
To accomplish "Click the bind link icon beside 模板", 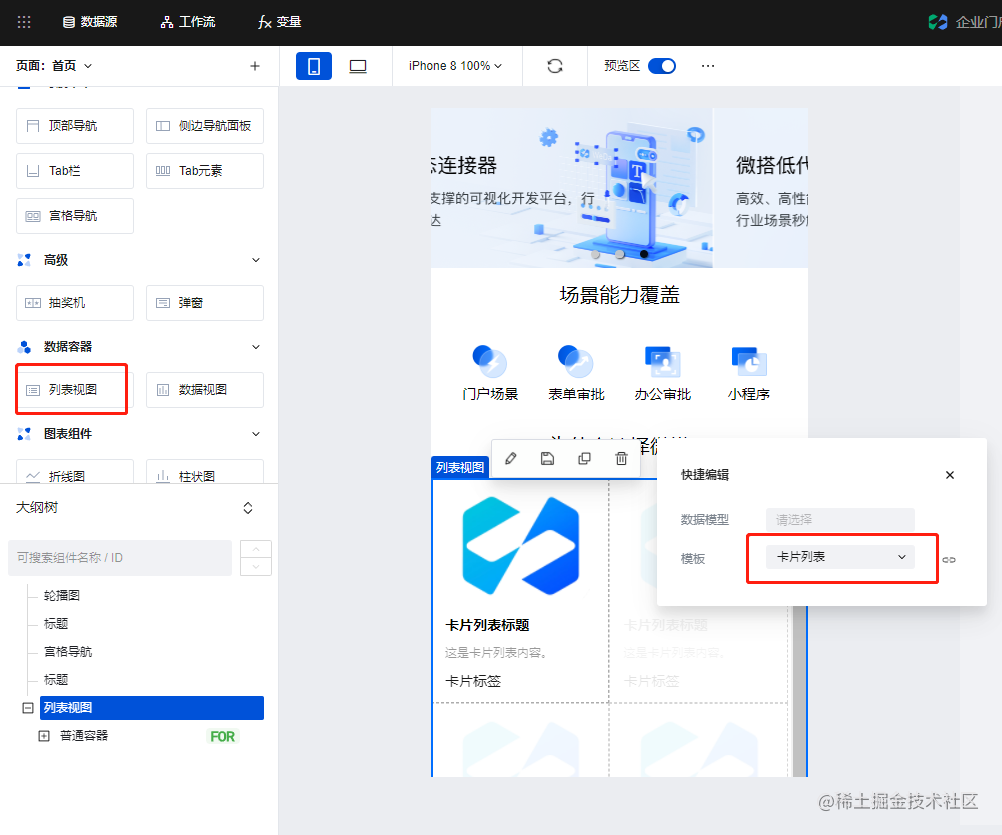I will 949,560.
